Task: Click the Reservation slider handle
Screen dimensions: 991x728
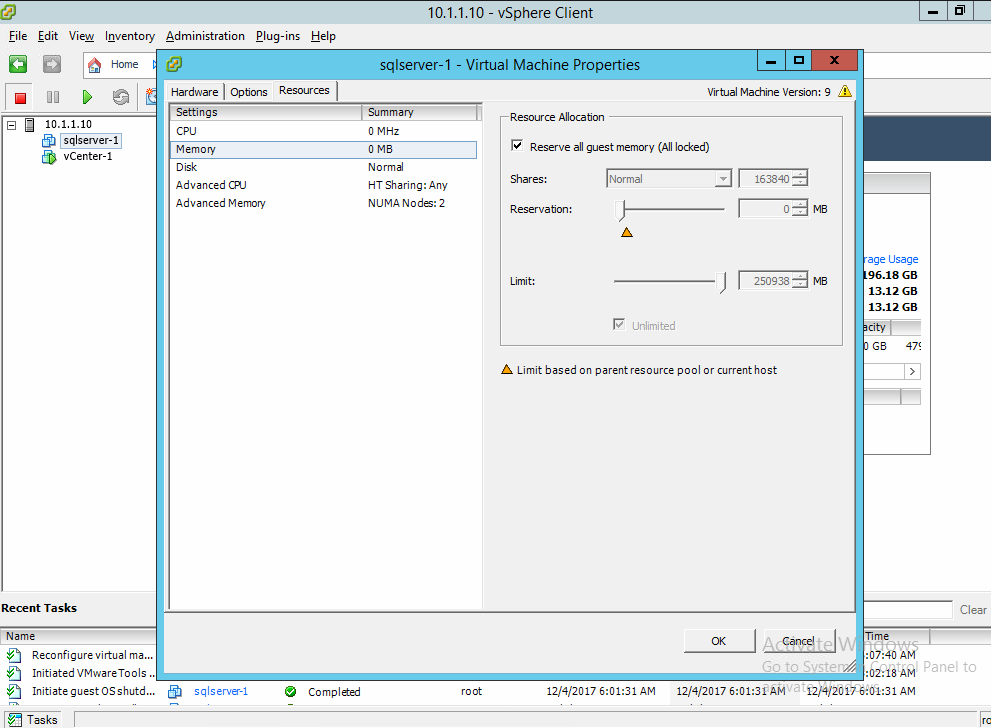Action: (621, 210)
